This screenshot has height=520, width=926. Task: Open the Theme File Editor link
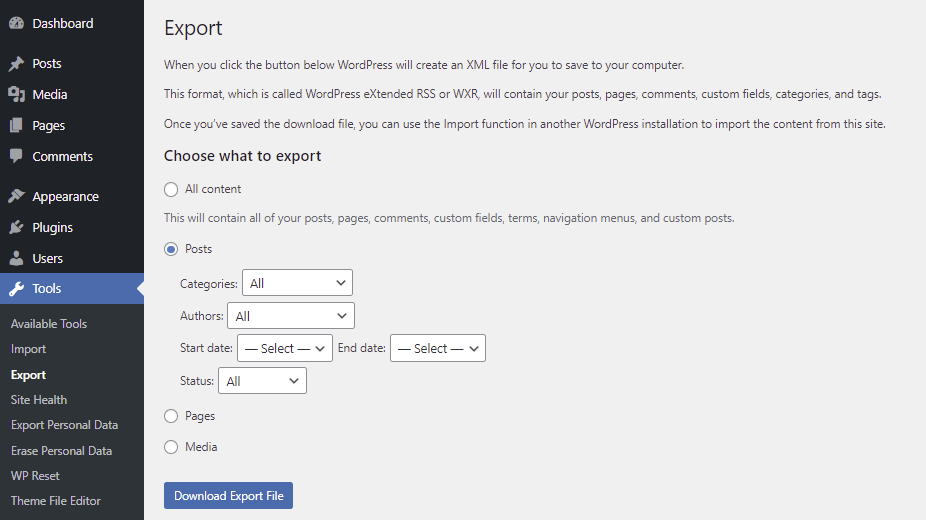pyautogui.click(x=56, y=501)
